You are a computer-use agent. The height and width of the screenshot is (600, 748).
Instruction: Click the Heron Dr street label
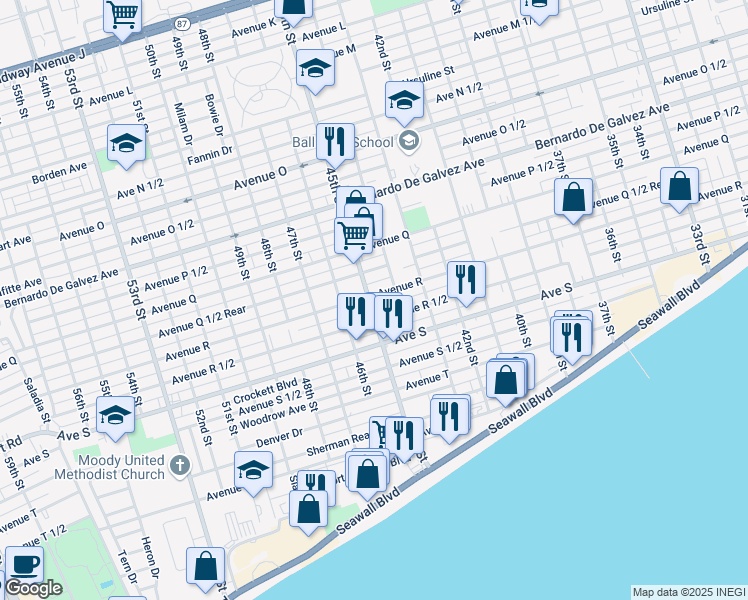point(150,558)
